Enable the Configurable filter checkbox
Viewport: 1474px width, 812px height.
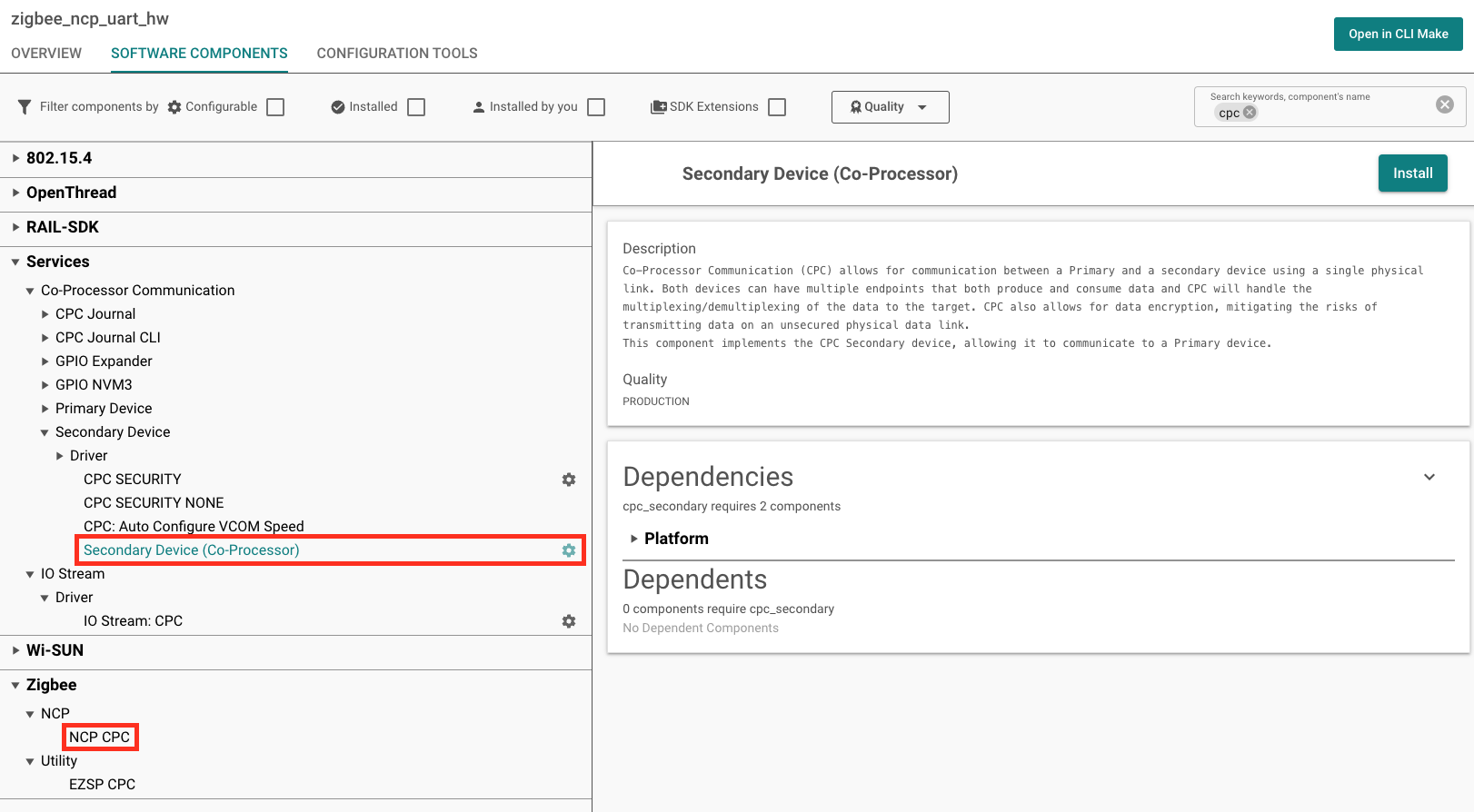coord(275,107)
